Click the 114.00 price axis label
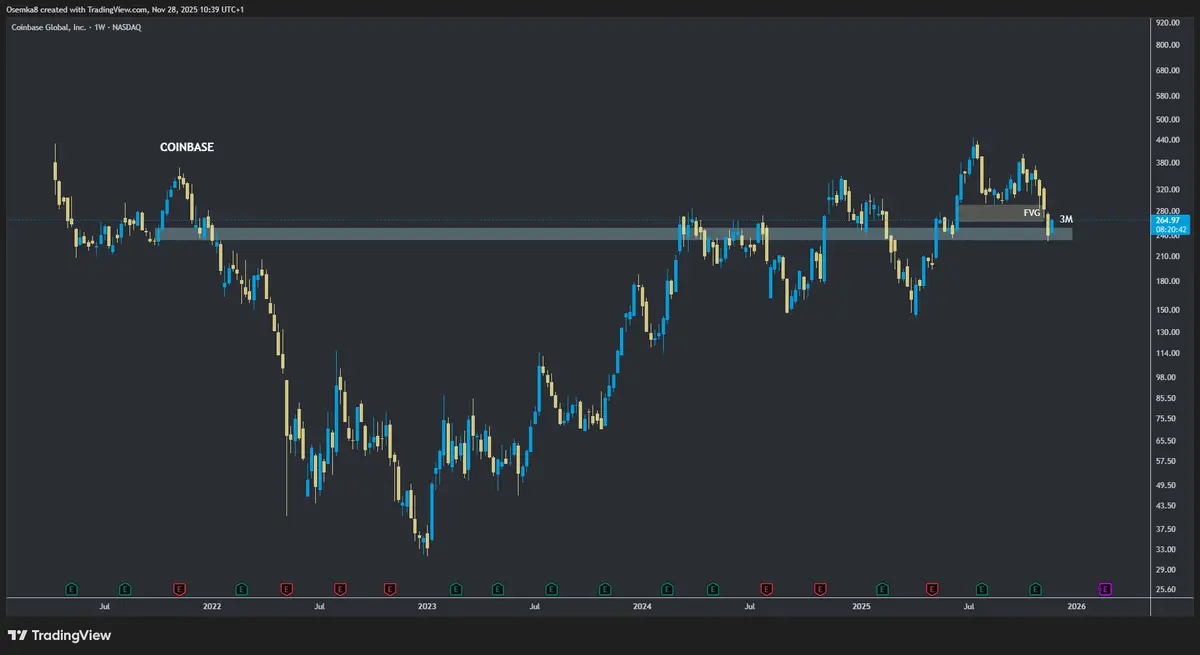 [x=1169, y=352]
